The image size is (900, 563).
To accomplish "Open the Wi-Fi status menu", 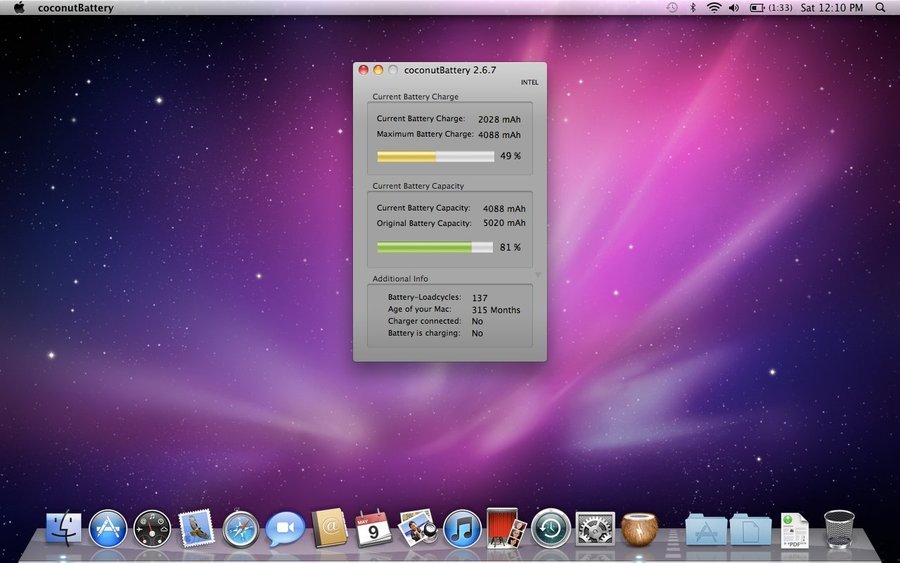I will tap(713, 7).
